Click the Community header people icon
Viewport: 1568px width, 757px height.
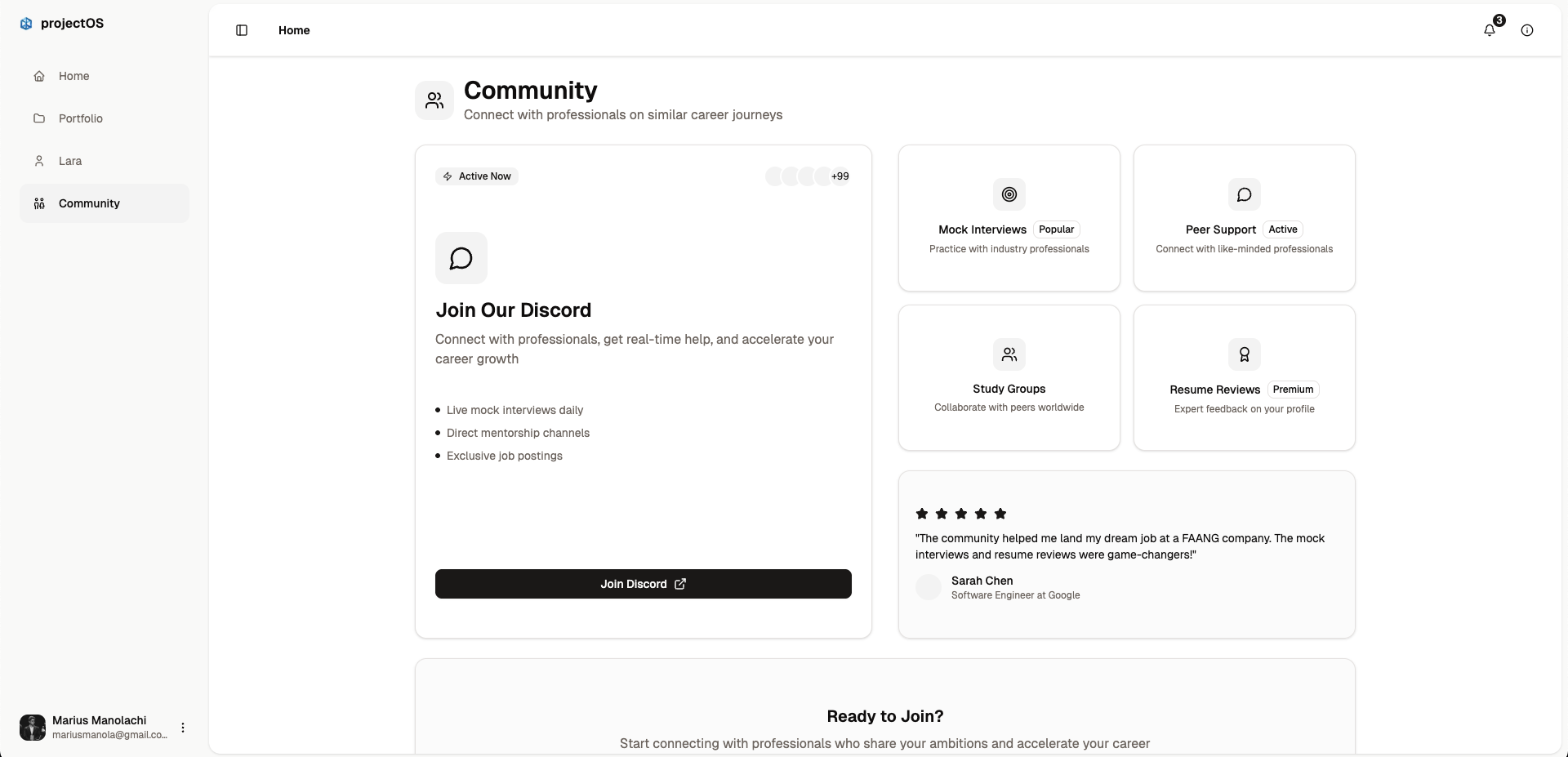[x=434, y=100]
